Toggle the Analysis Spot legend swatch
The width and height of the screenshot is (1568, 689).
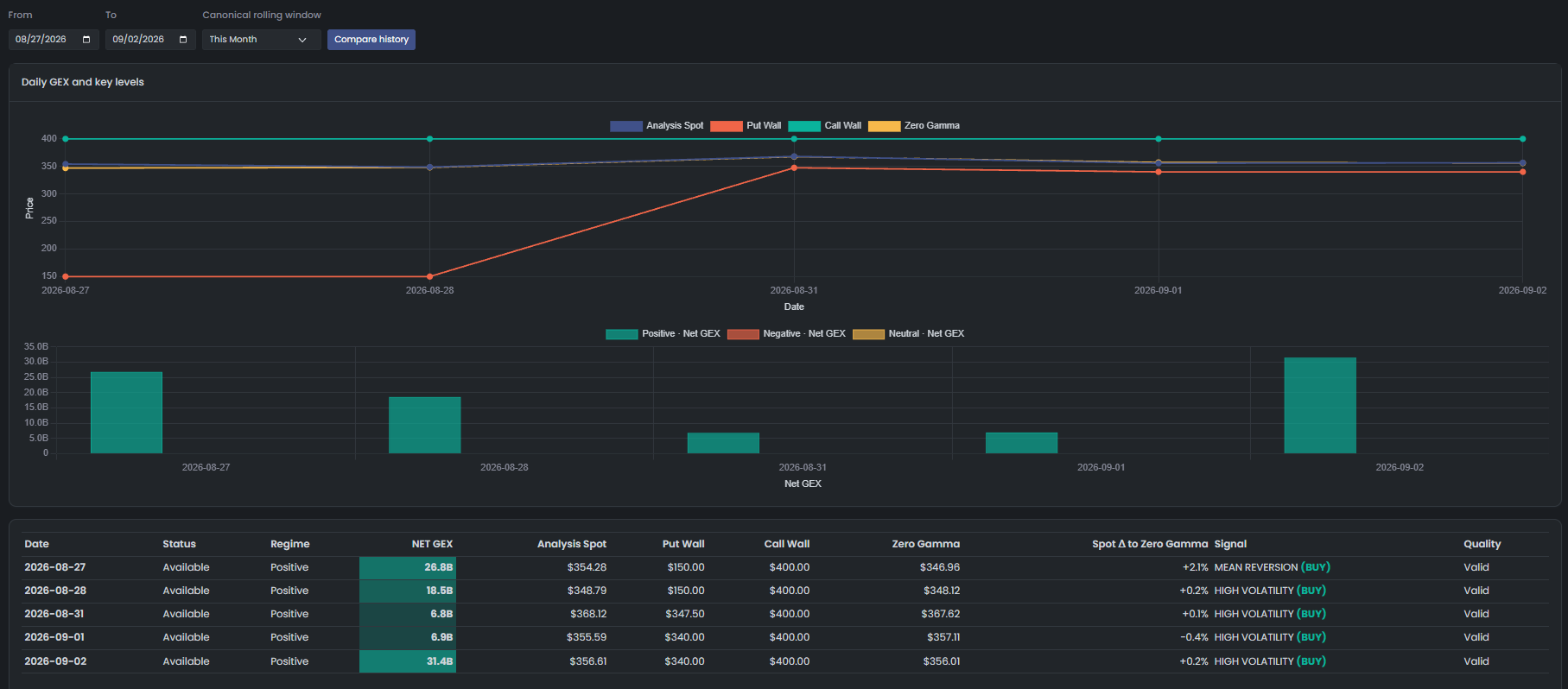tap(625, 126)
